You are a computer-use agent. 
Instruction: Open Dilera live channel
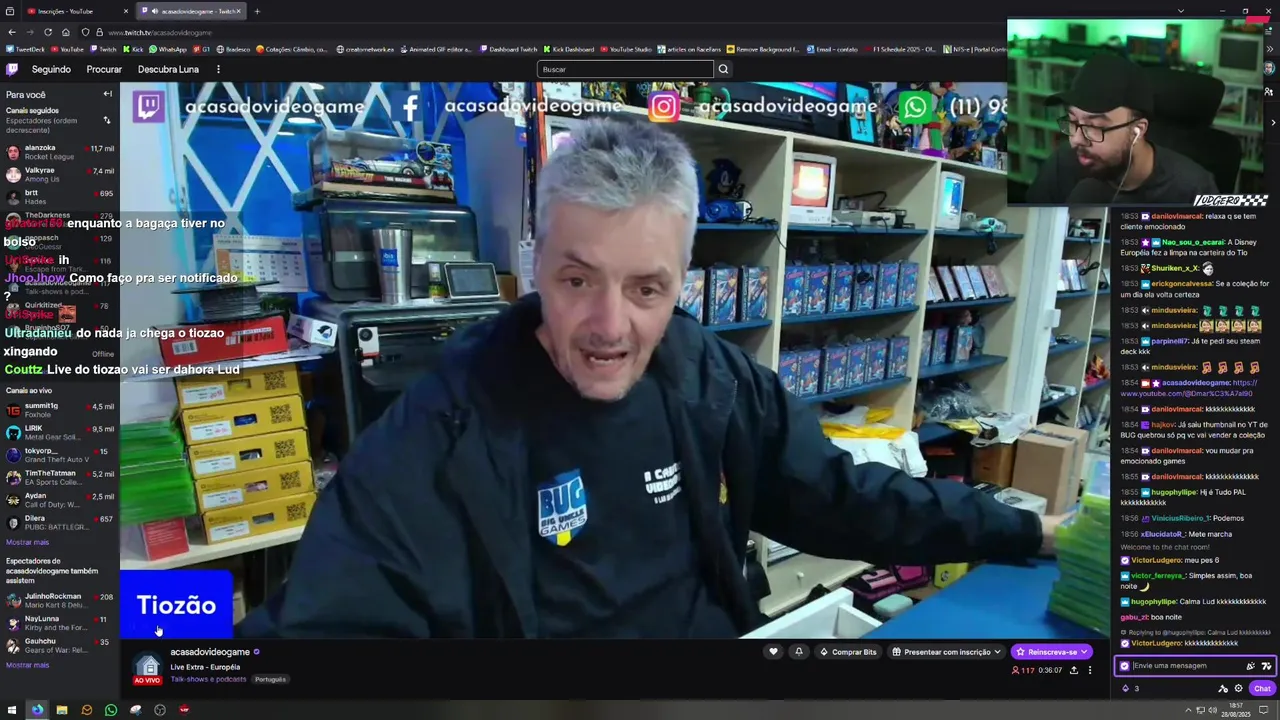click(x=60, y=522)
